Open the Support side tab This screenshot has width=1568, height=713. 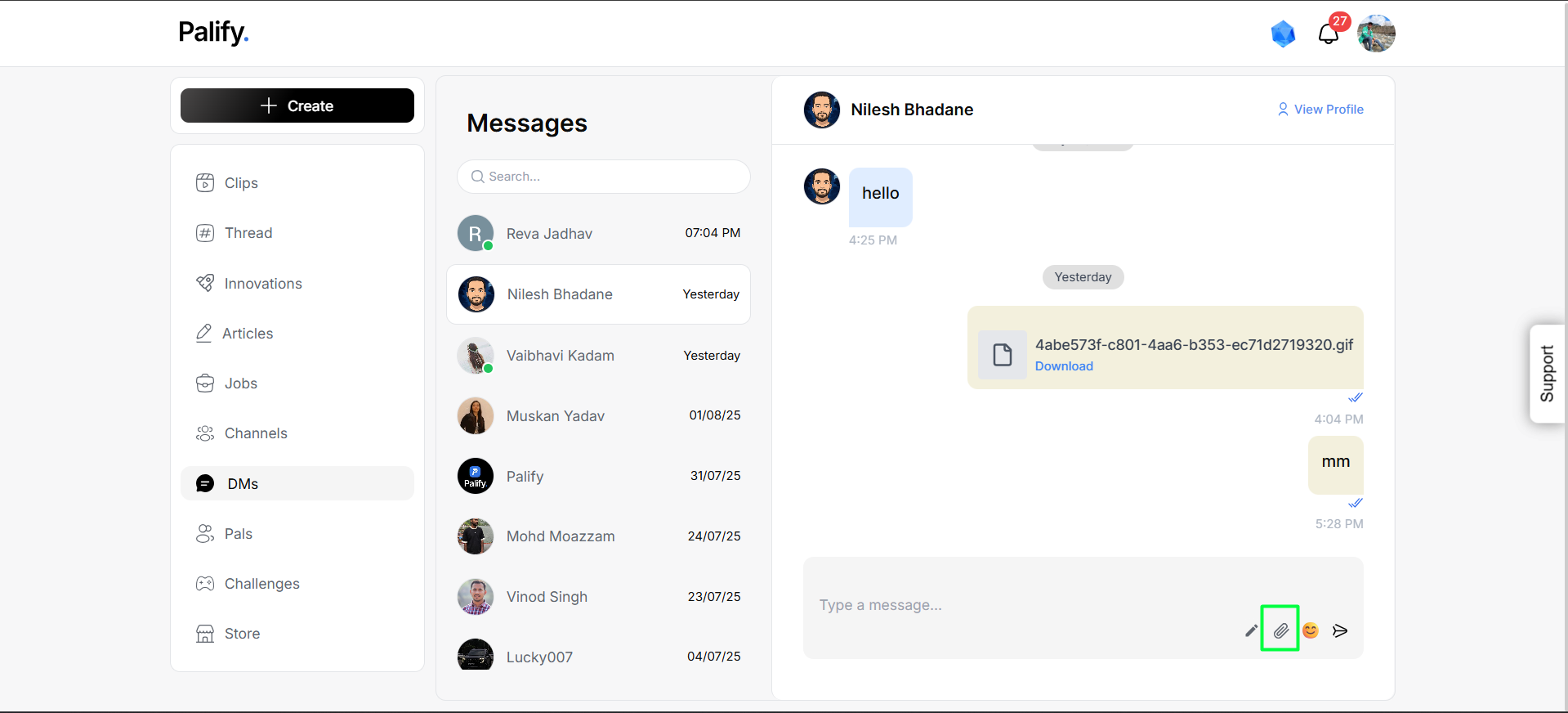pos(1547,374)
